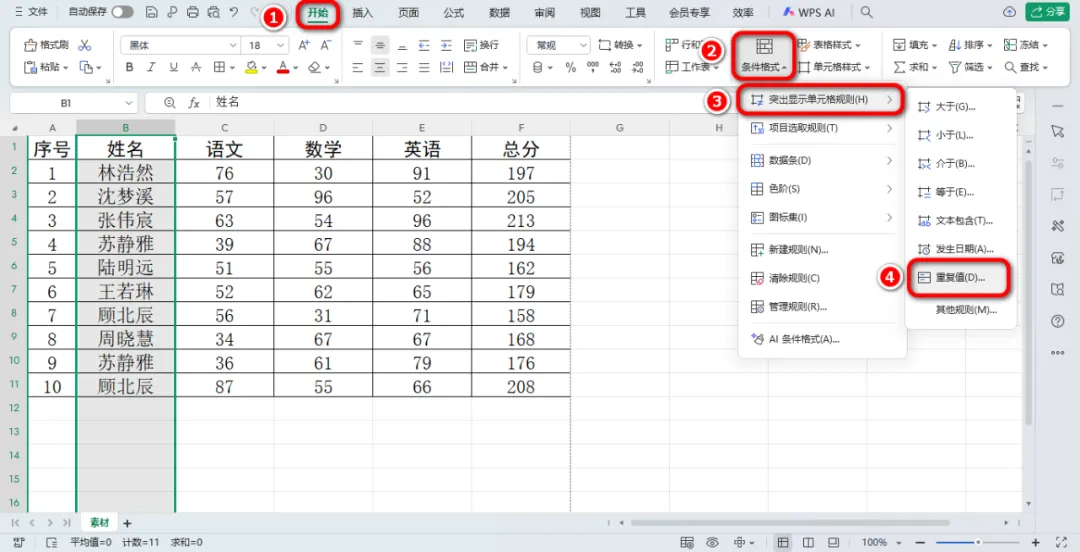The width and height of the screenshot is (1080, 552).
Task: Switch to the 数据 ribbon tab
Action: pos(499,12)
